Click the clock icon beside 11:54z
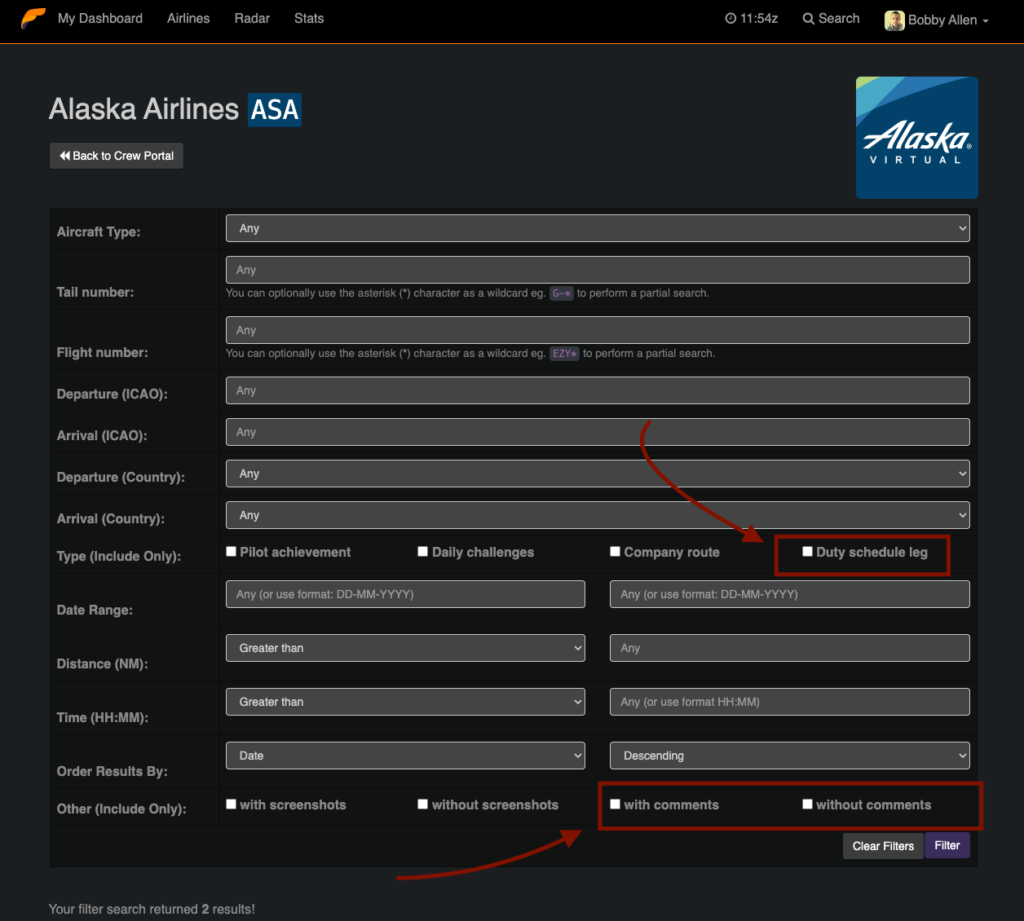The width and height of the screenshot is (1024, 921). tap(730, 18)
